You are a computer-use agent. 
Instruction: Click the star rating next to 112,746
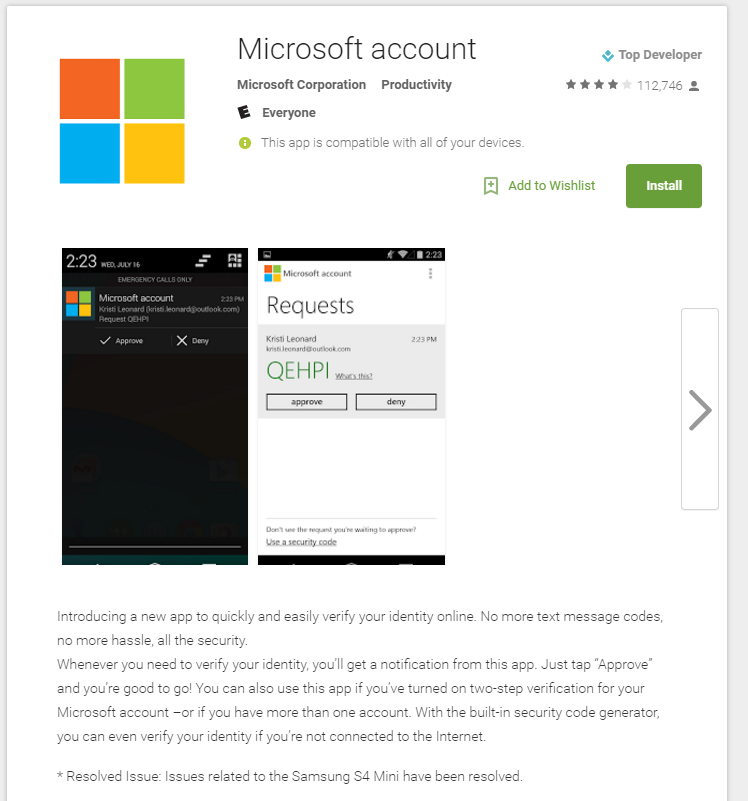tap(598, 84)
